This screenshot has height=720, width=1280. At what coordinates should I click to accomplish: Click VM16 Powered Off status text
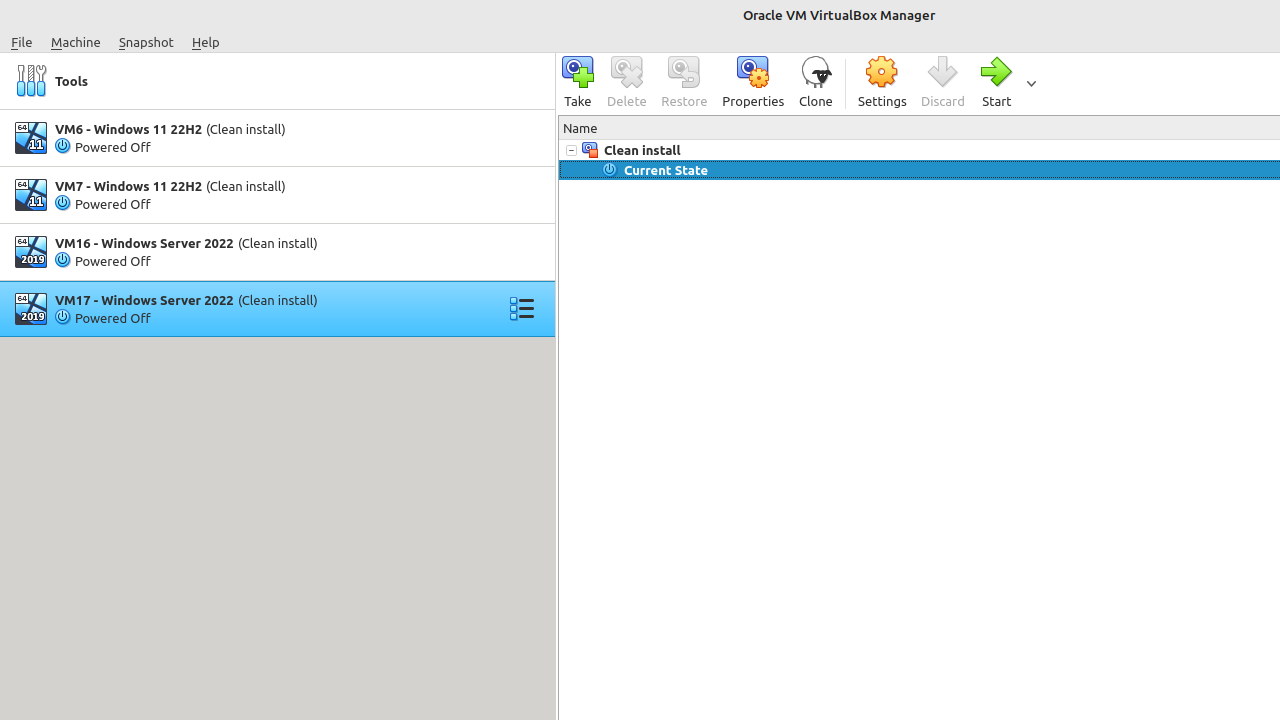click(113, 261)
